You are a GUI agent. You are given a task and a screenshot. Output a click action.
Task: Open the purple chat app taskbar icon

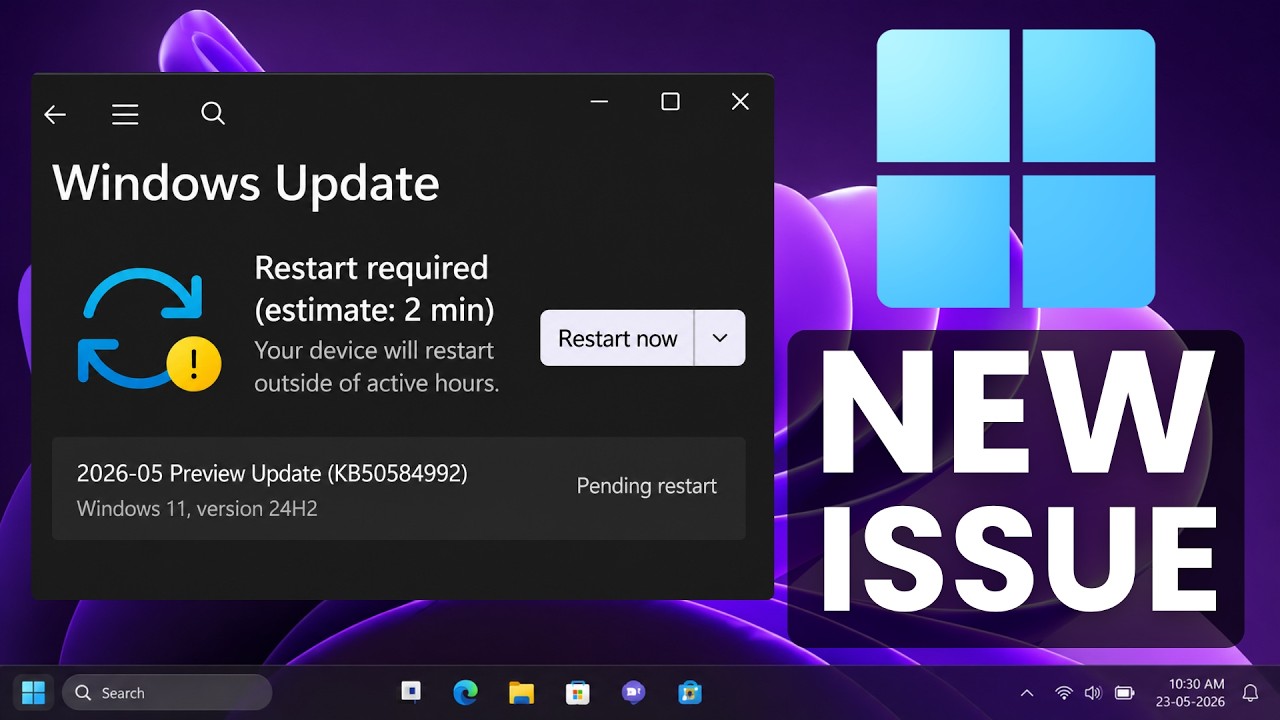point(633,692)
